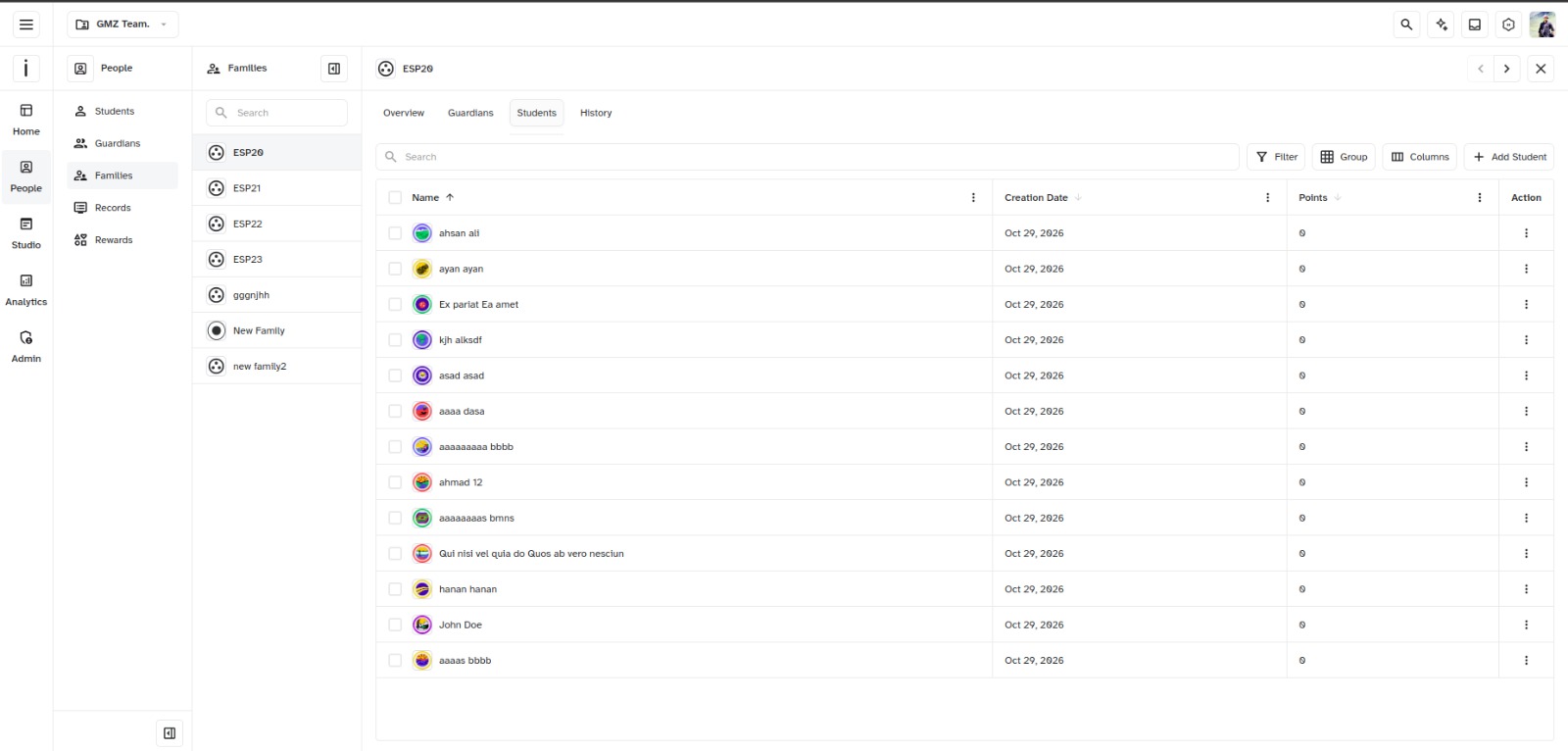1568x751 pixels.
Task: Open row actions for ahsan ali
Action: point(1526,233)
